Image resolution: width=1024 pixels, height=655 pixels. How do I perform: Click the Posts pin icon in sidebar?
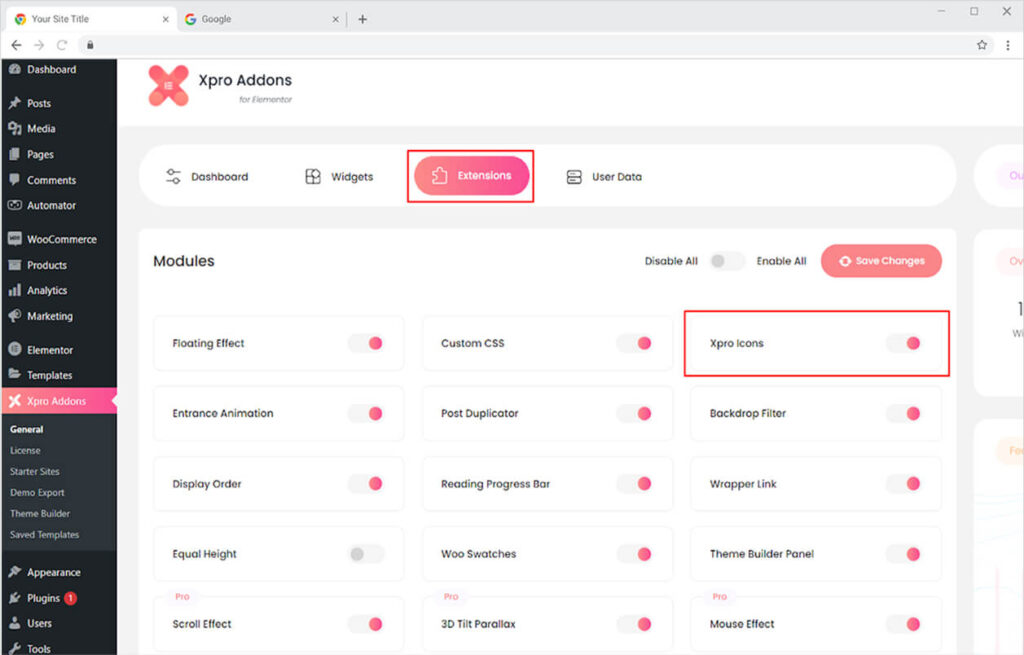[14, 103]
